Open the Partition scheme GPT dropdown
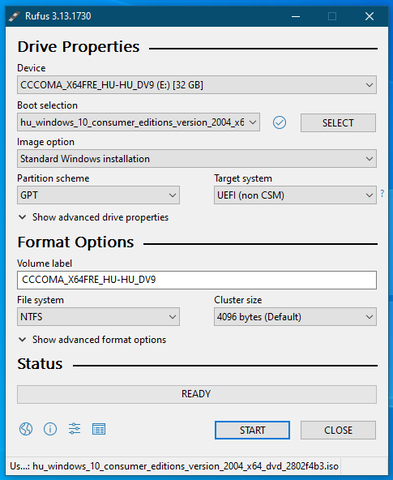393x480 pixels. tap(98, 195)
